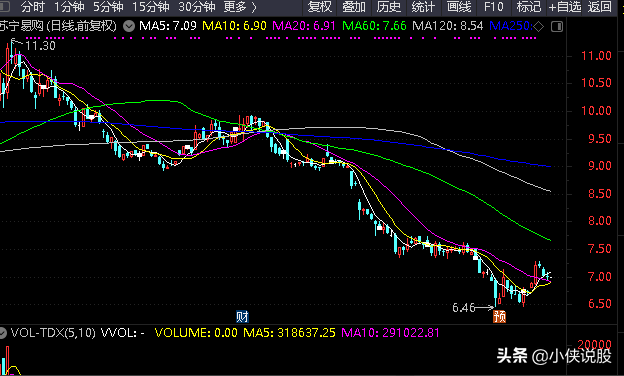
Task: Click the 叠加 overlay button
Action: pyautogui.click(x=354, y=6)
